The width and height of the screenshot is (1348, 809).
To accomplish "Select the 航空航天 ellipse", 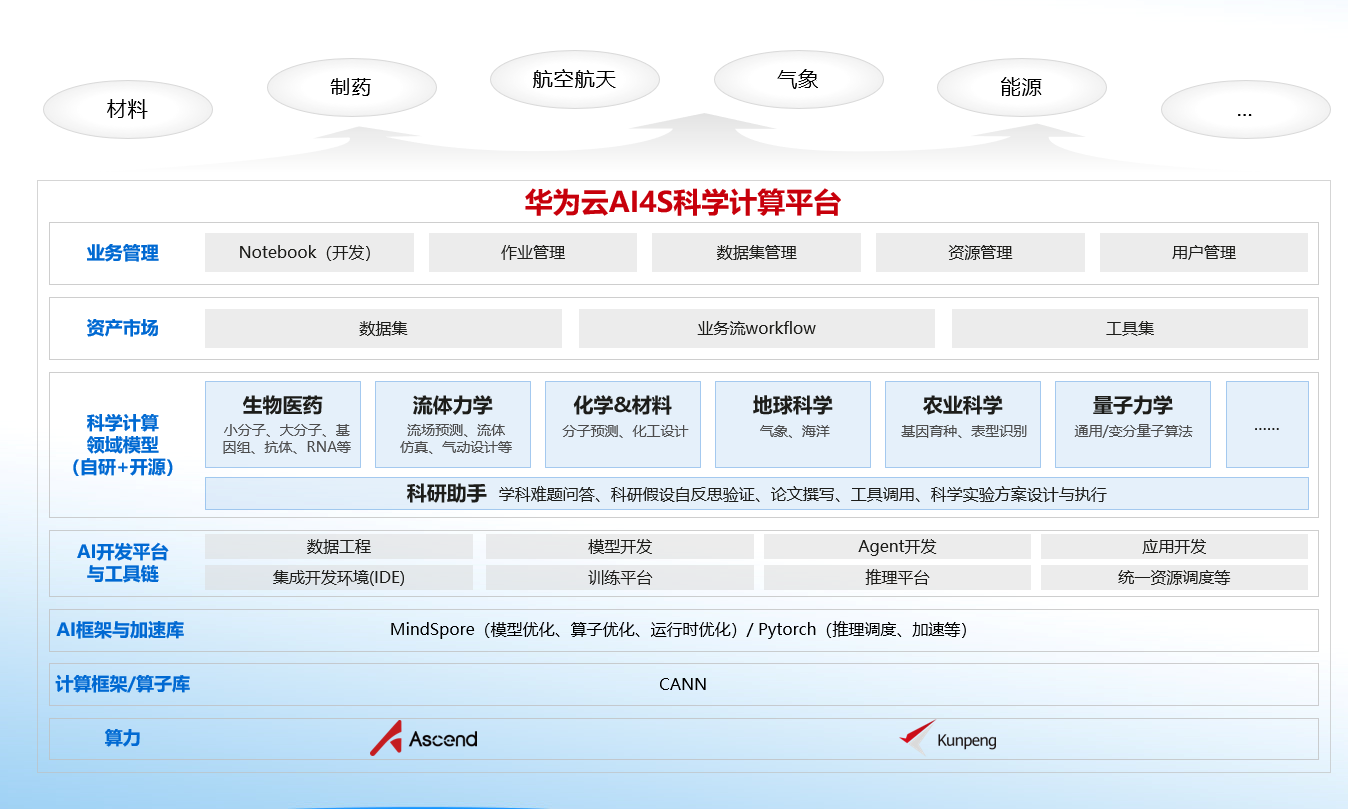I will [575, 79].
